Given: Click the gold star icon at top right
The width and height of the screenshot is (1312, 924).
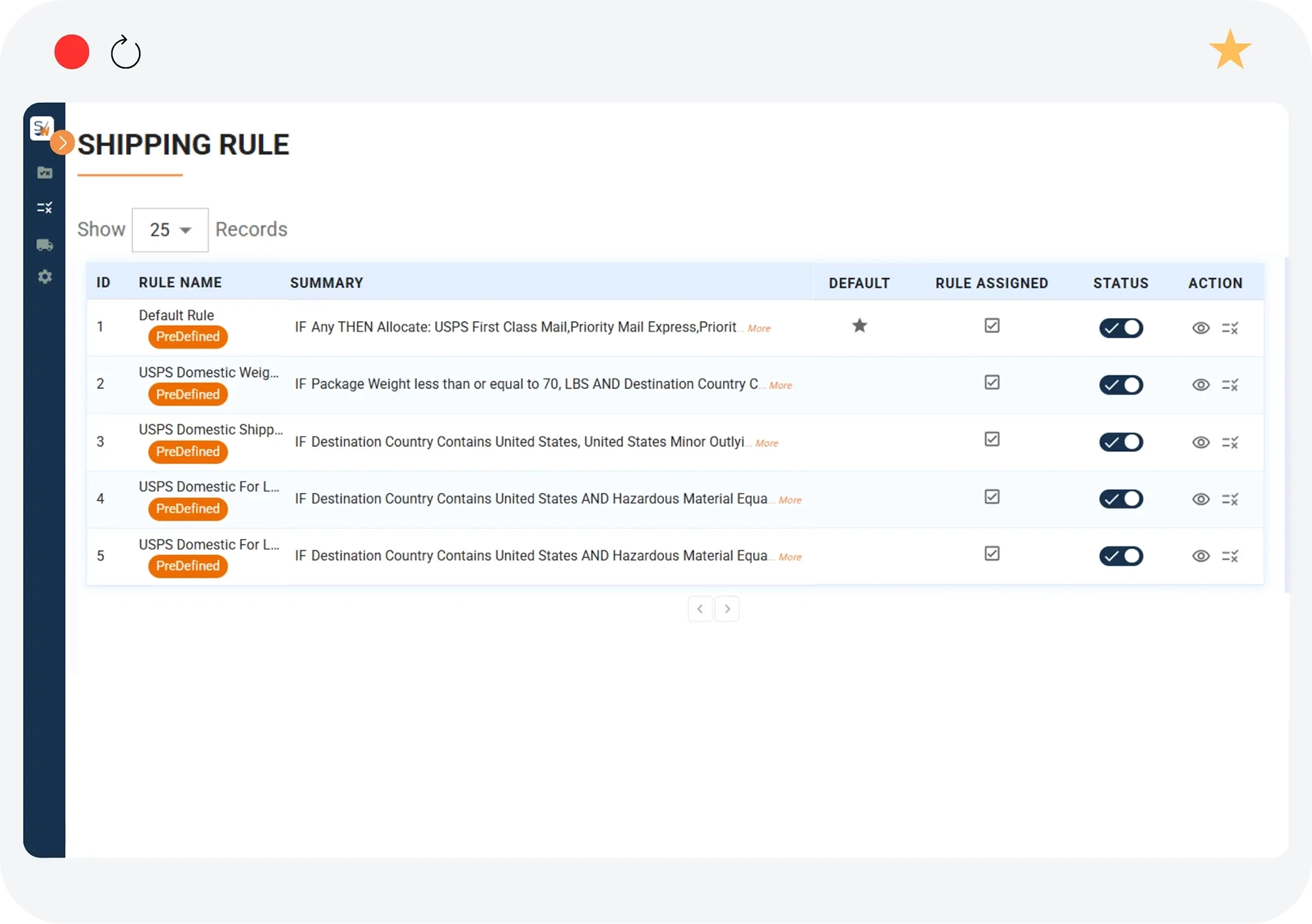Looking at the screenshot, I should point(1230,49).
